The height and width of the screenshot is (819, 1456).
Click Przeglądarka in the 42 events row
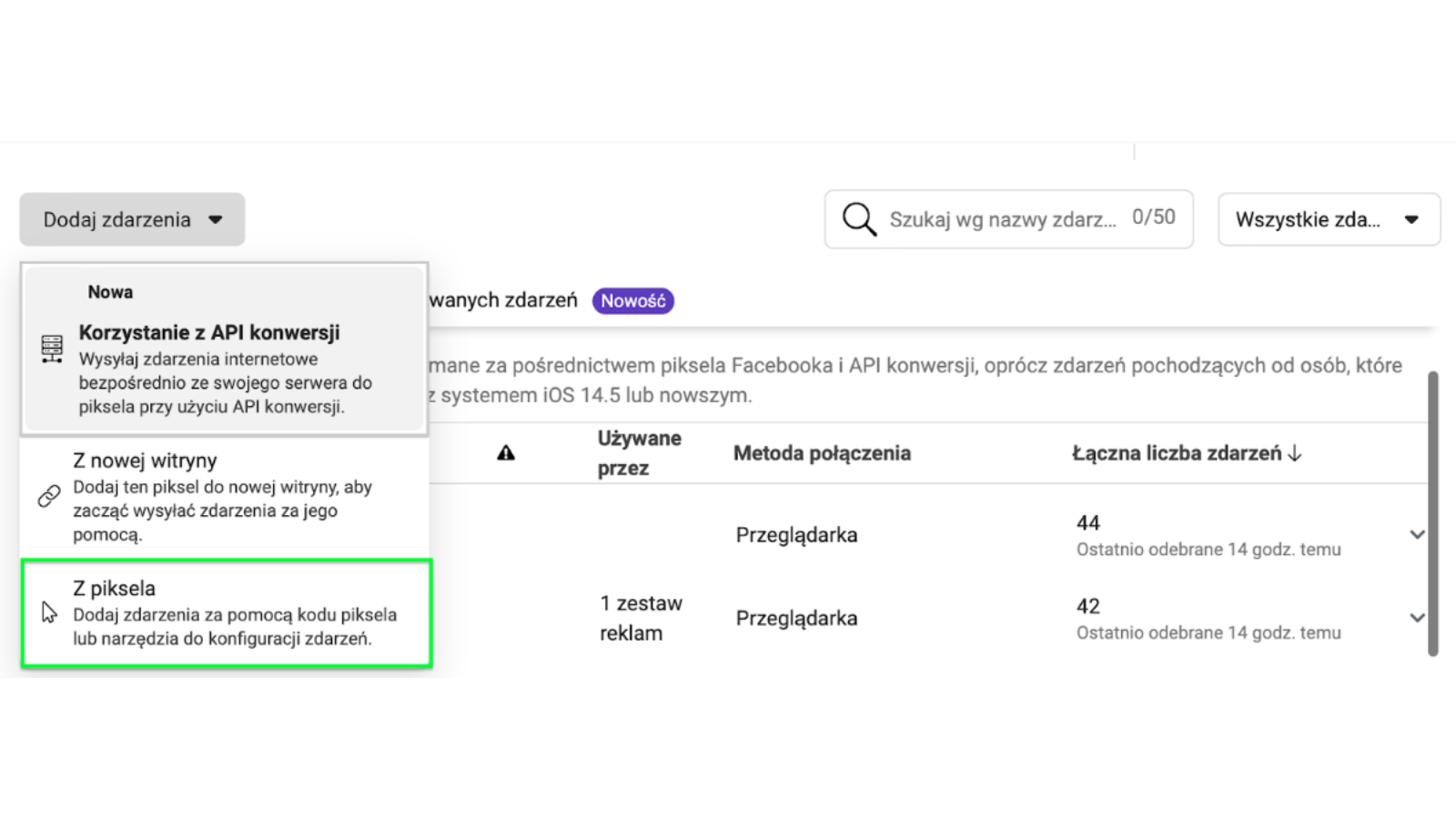[x=796, y=619]
